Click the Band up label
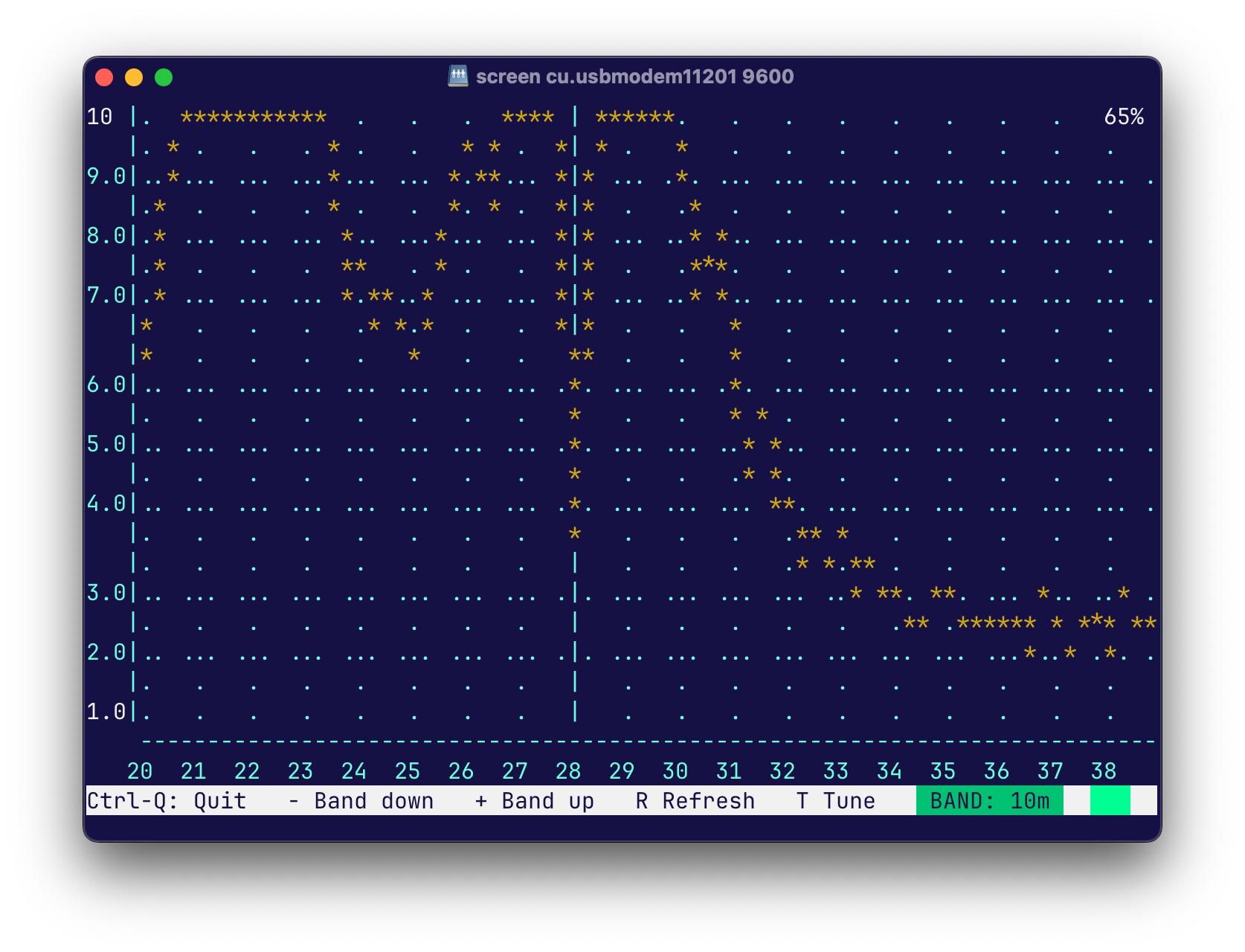This screenshot has height=952, width=1245. pos(534,801)
